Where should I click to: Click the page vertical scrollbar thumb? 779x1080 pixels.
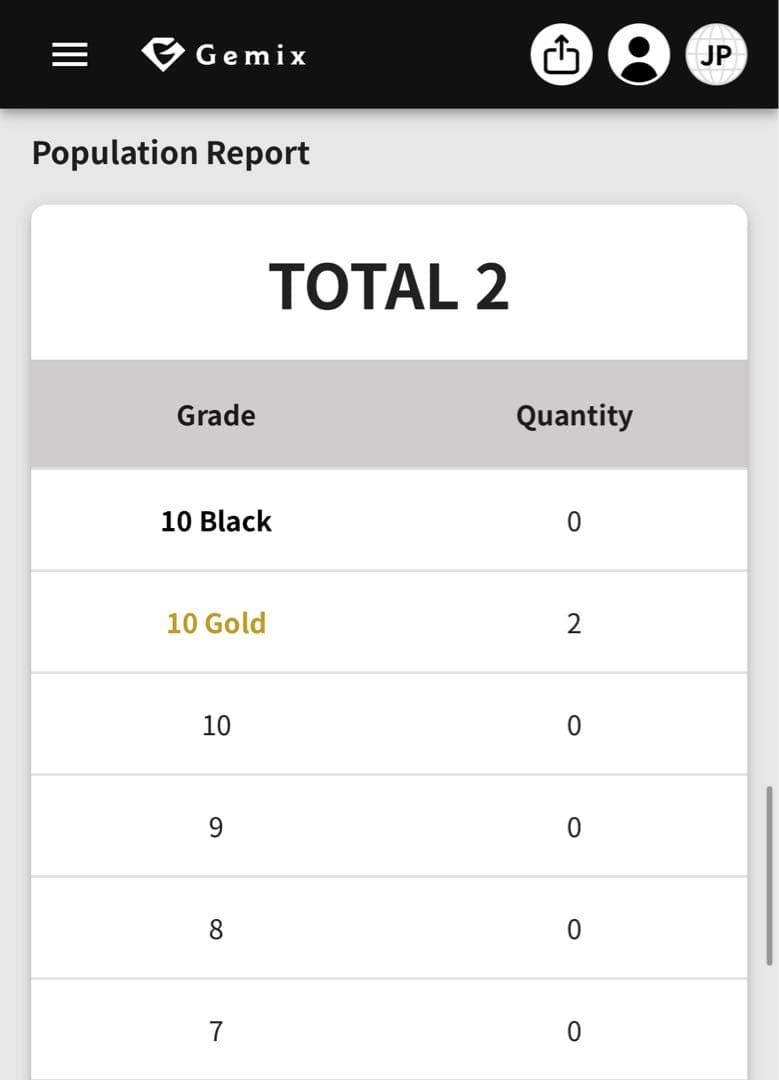tap(768, 875)
